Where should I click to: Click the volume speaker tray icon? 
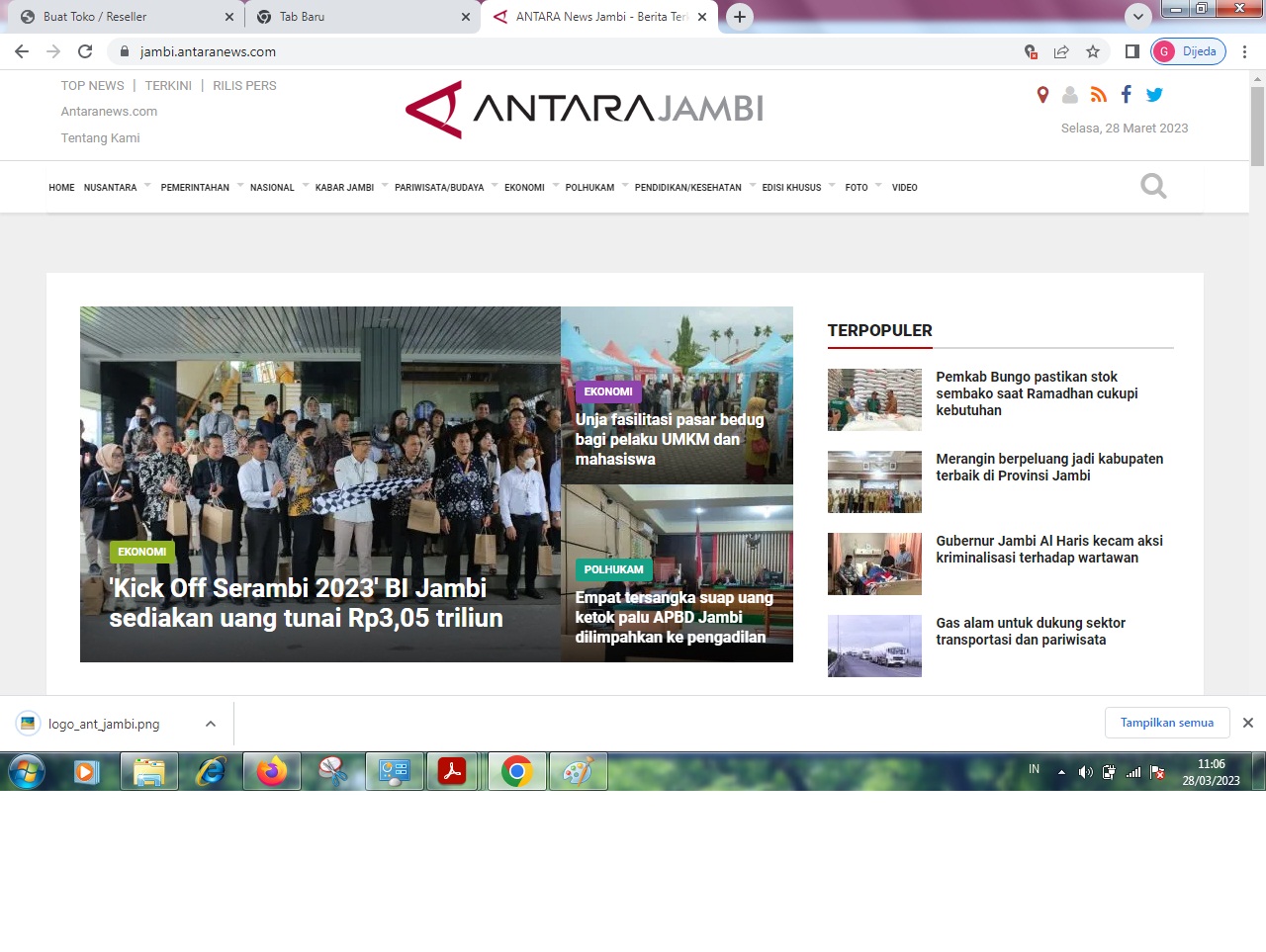point(1085,772)
